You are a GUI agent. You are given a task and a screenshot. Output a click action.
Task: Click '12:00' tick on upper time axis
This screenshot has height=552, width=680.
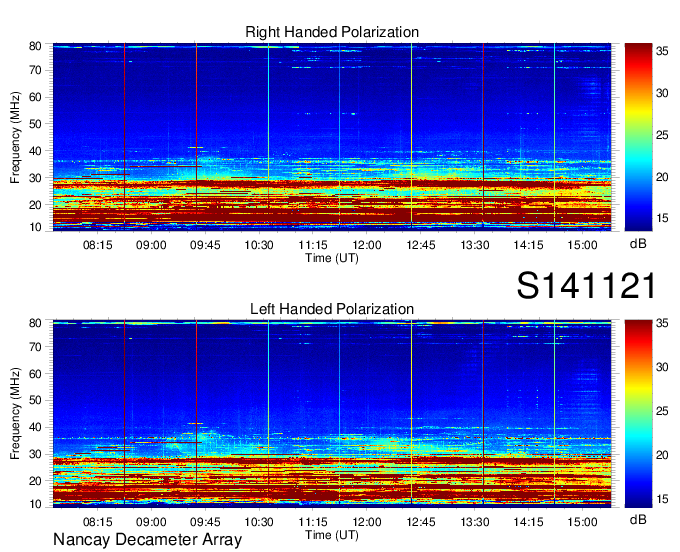coord(367,245)
